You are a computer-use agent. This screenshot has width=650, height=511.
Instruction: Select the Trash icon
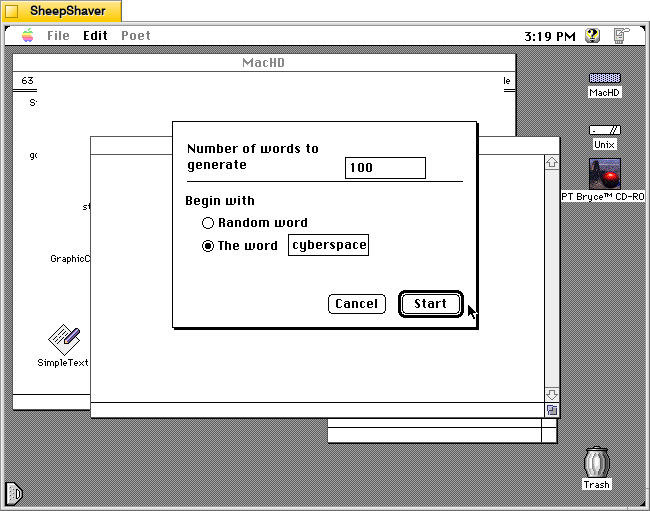click(597, 462)
